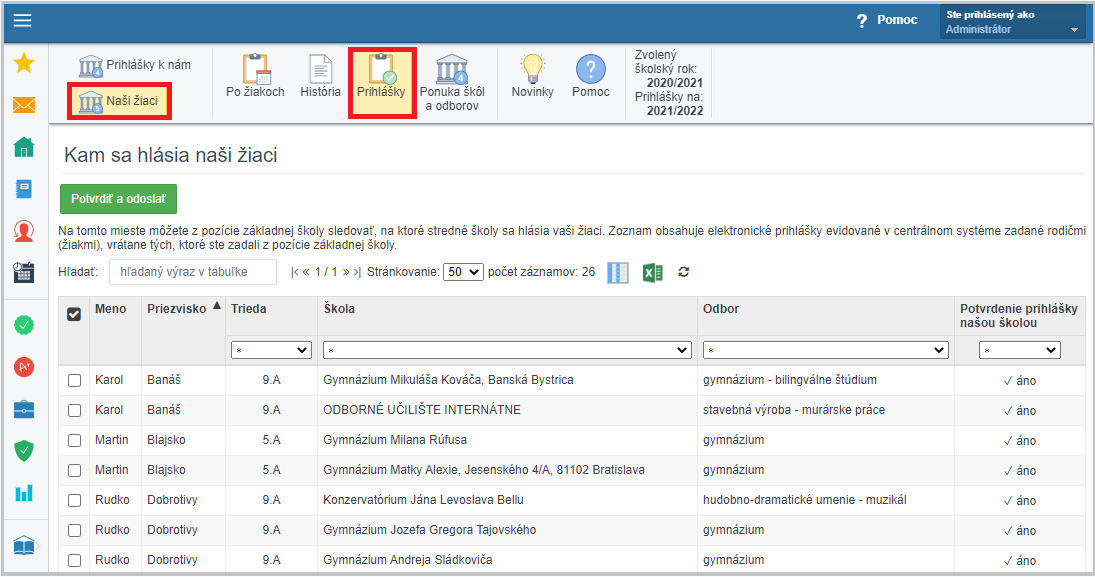Open the column settings icon
Screen dimensions: 1095x577
(618, 272)
